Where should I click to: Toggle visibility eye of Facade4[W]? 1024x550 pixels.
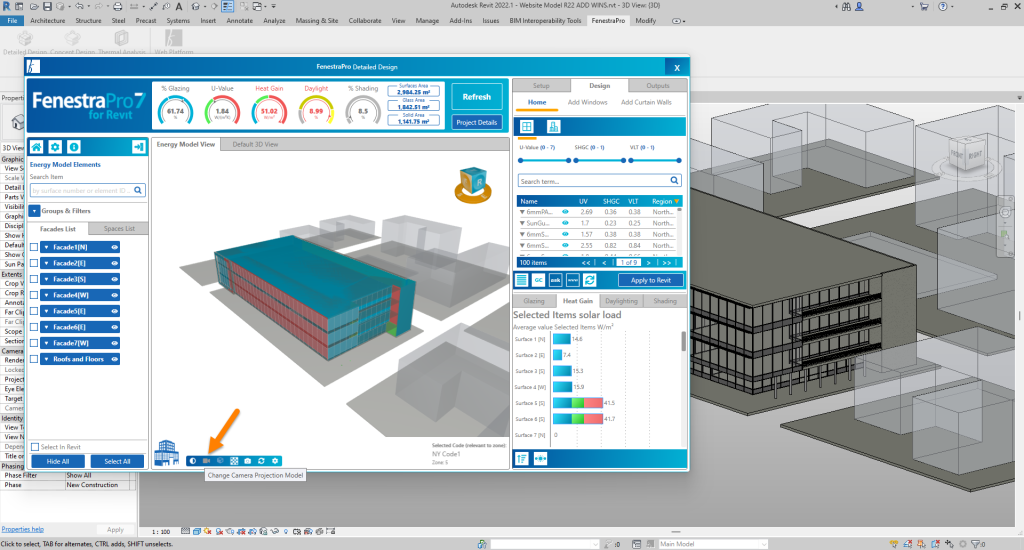114,295
